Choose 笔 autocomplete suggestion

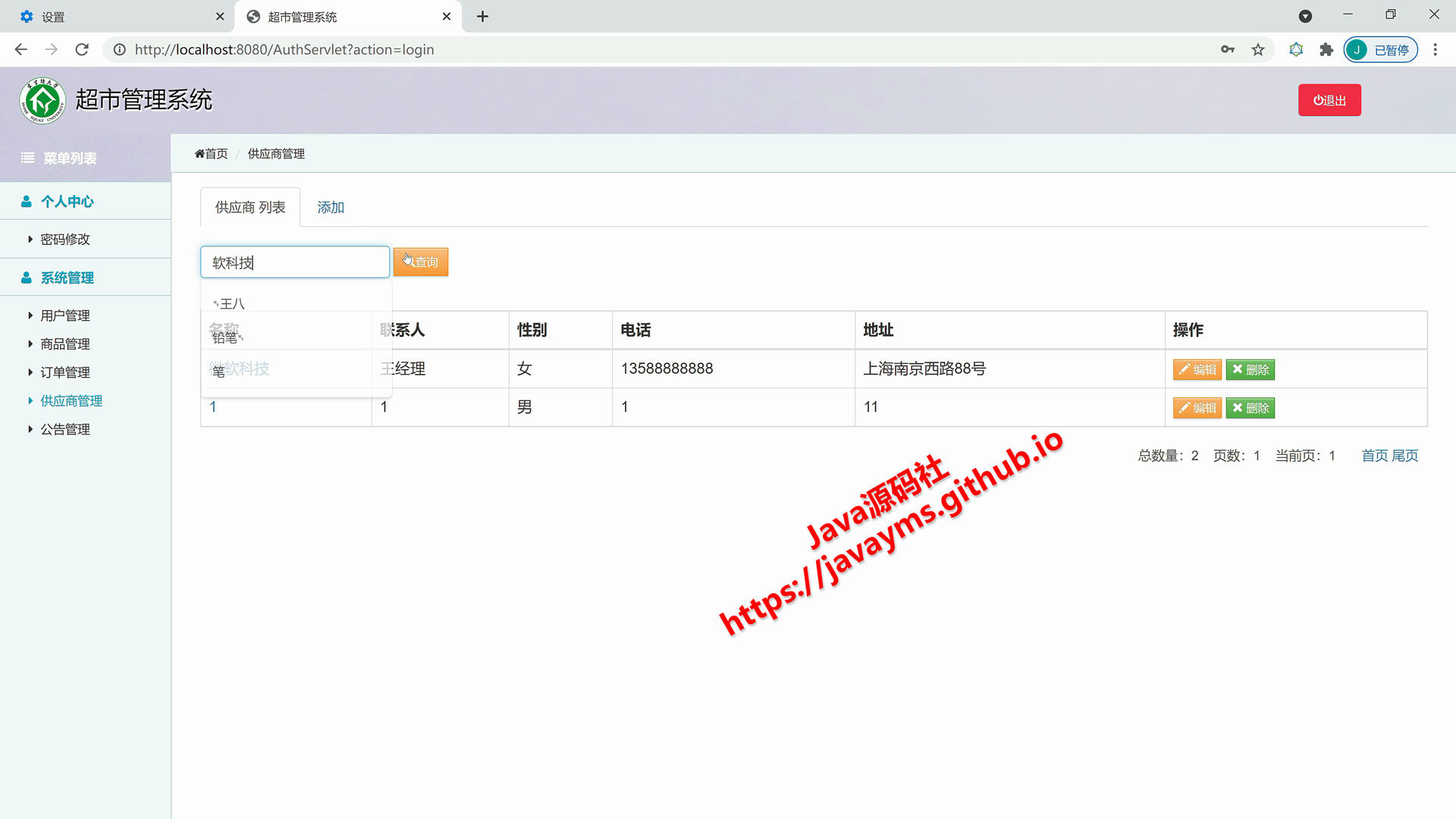[x=296, y=372]
